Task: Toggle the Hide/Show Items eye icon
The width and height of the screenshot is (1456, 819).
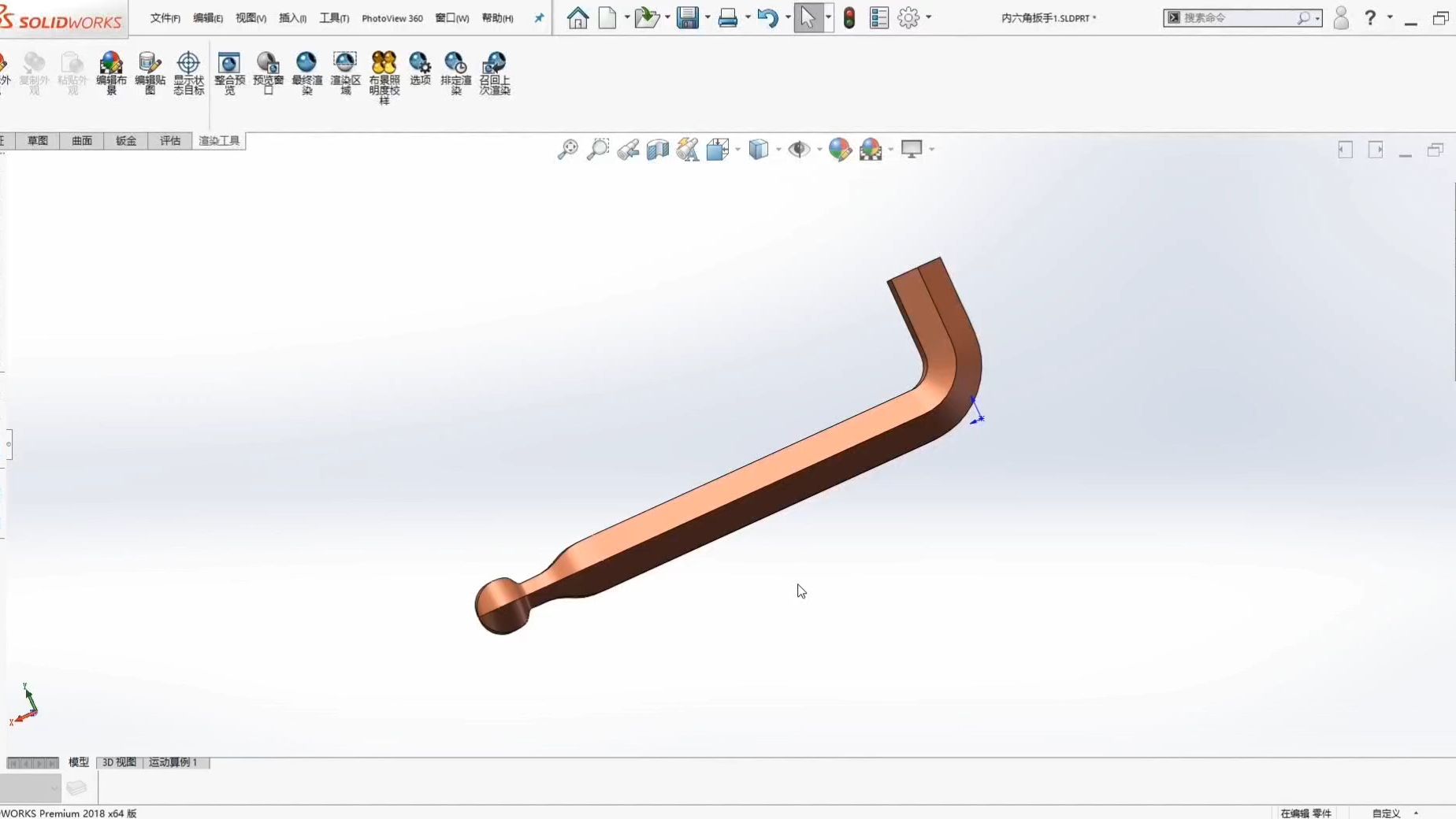Action: [800, 150]
